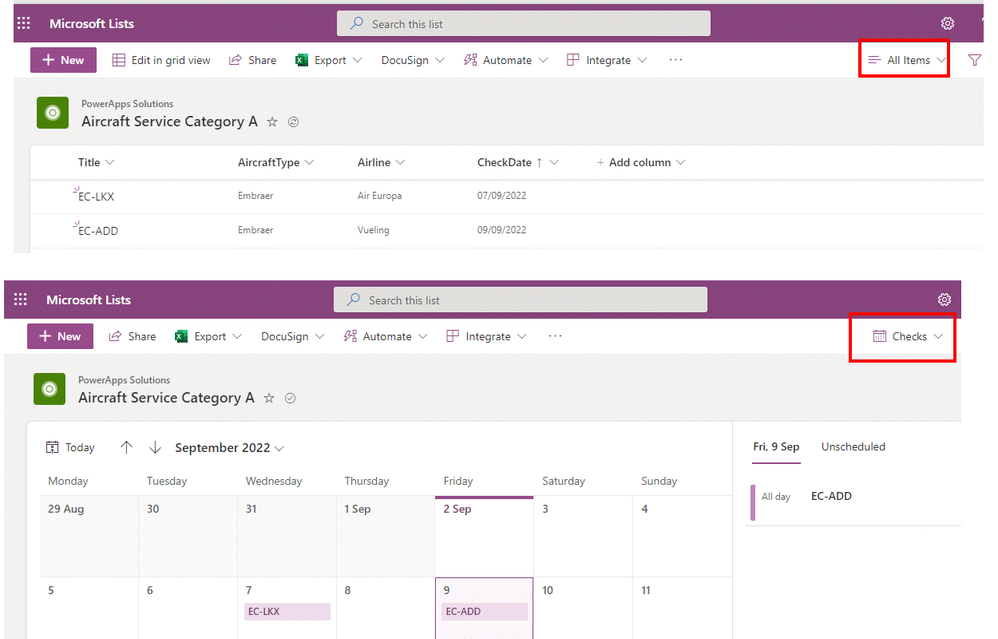Image resolution: width=998 pixels, height=639 pixels.
Task: Open DocuSign dropdown in top toolbar
Action: coord(413,60)
